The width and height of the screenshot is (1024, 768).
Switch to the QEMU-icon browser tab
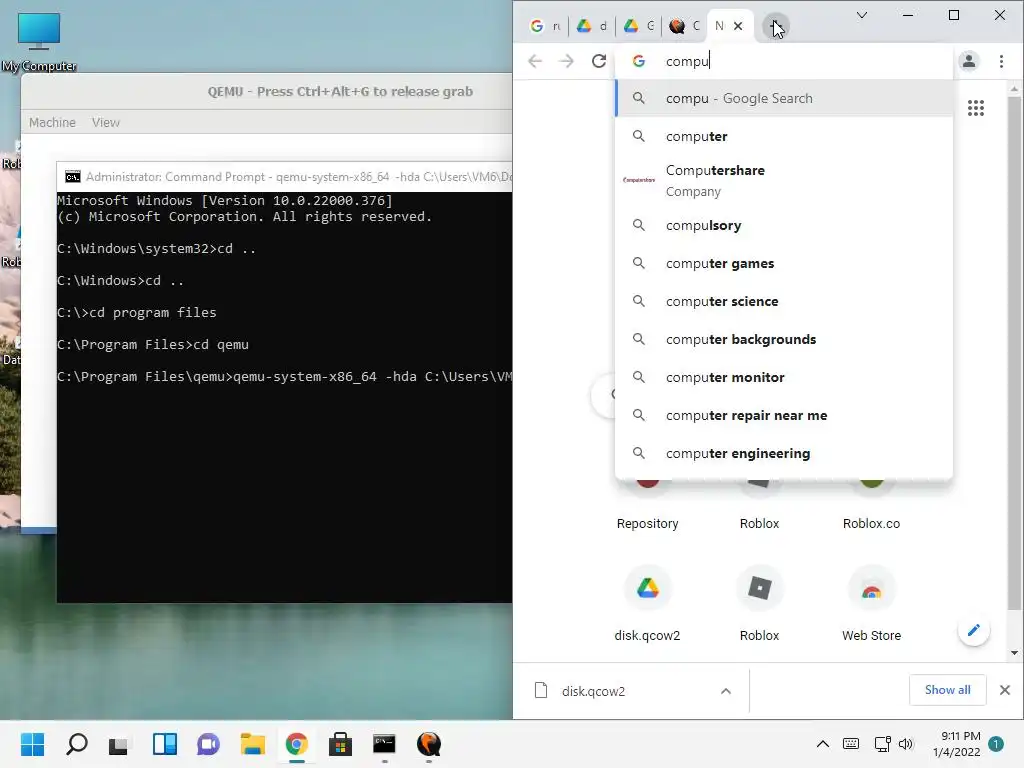click(684, 26)
